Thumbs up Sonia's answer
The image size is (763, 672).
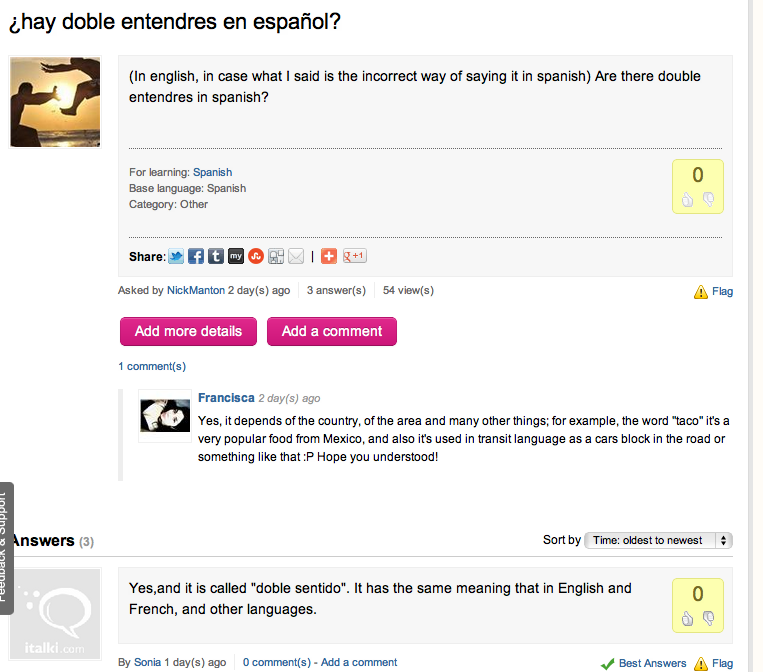tap(688, 619)
